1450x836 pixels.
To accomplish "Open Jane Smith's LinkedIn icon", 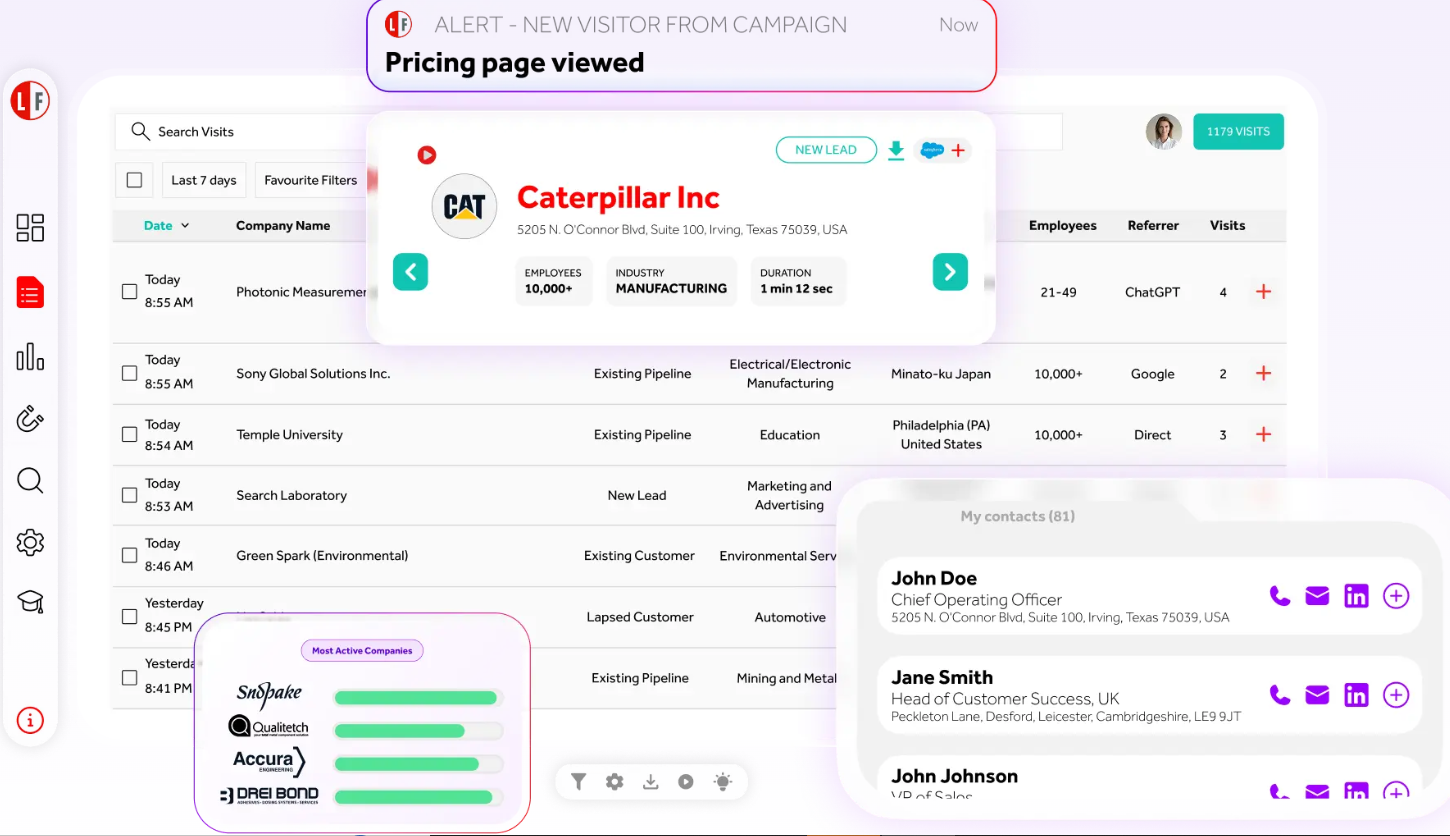I will pos(1356,695).
